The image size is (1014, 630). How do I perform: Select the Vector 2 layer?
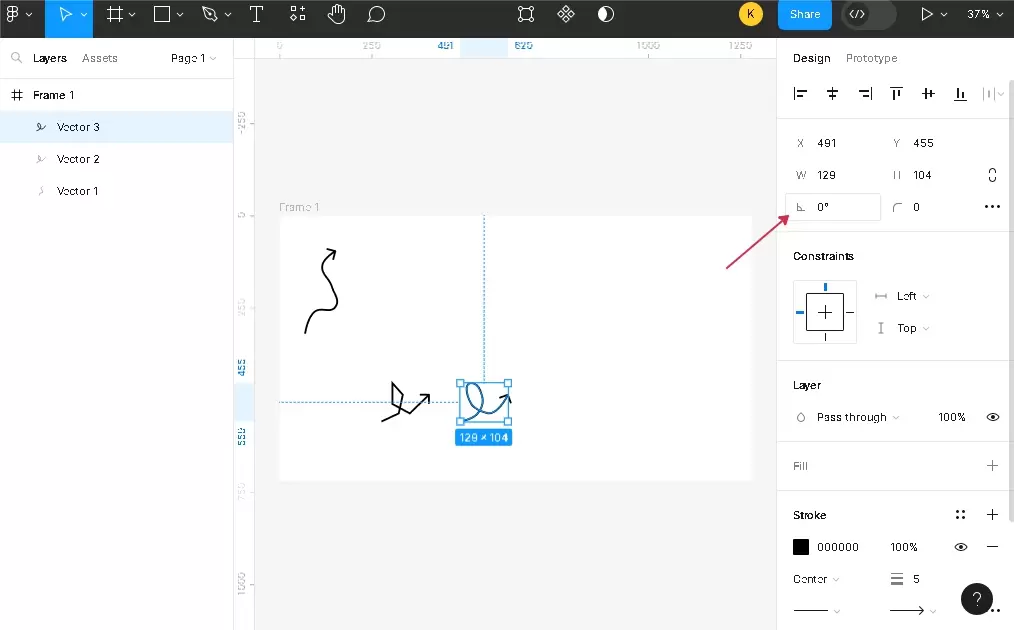tap(78, 159)
